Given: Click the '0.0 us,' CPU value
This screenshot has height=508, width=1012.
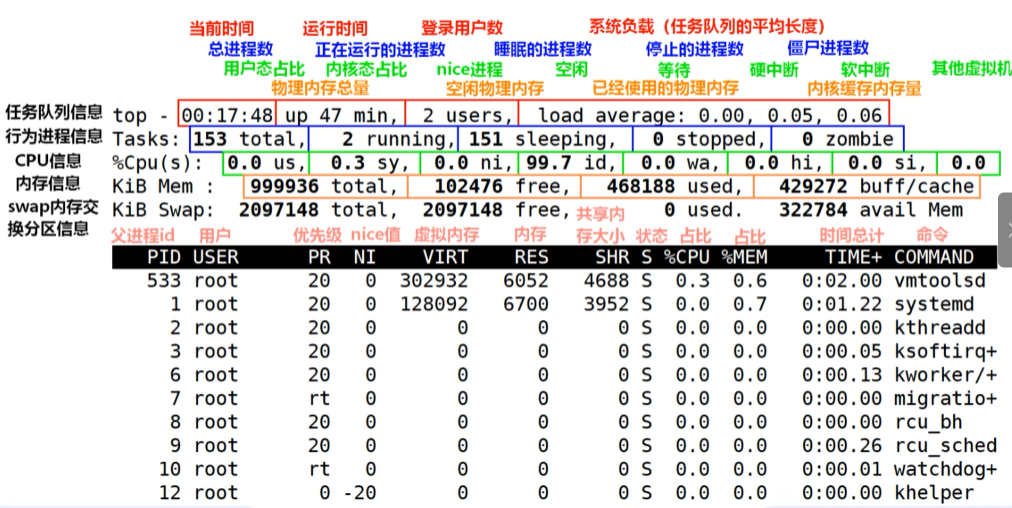Looking at the screenshot, I should coord(266,163).
